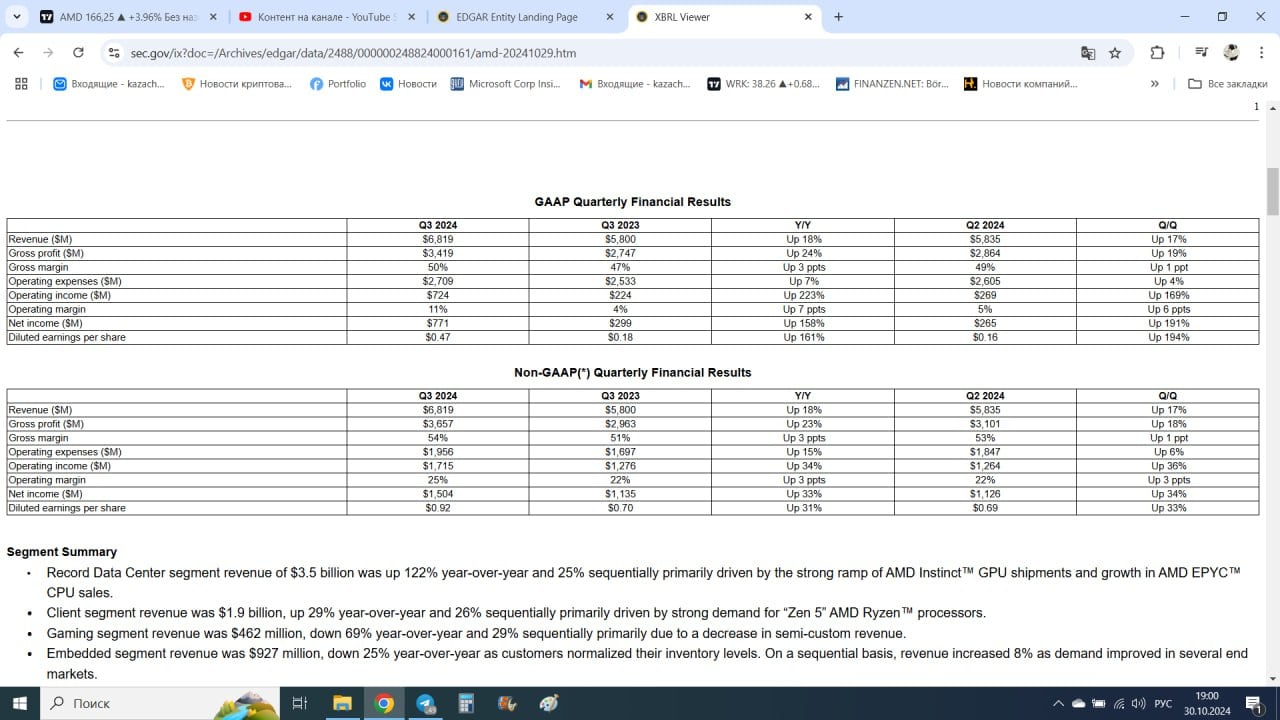This screenshot has height=720, width=1280.
Task: Open the VK Новости bookmark
Action: [x=408, y=84]
